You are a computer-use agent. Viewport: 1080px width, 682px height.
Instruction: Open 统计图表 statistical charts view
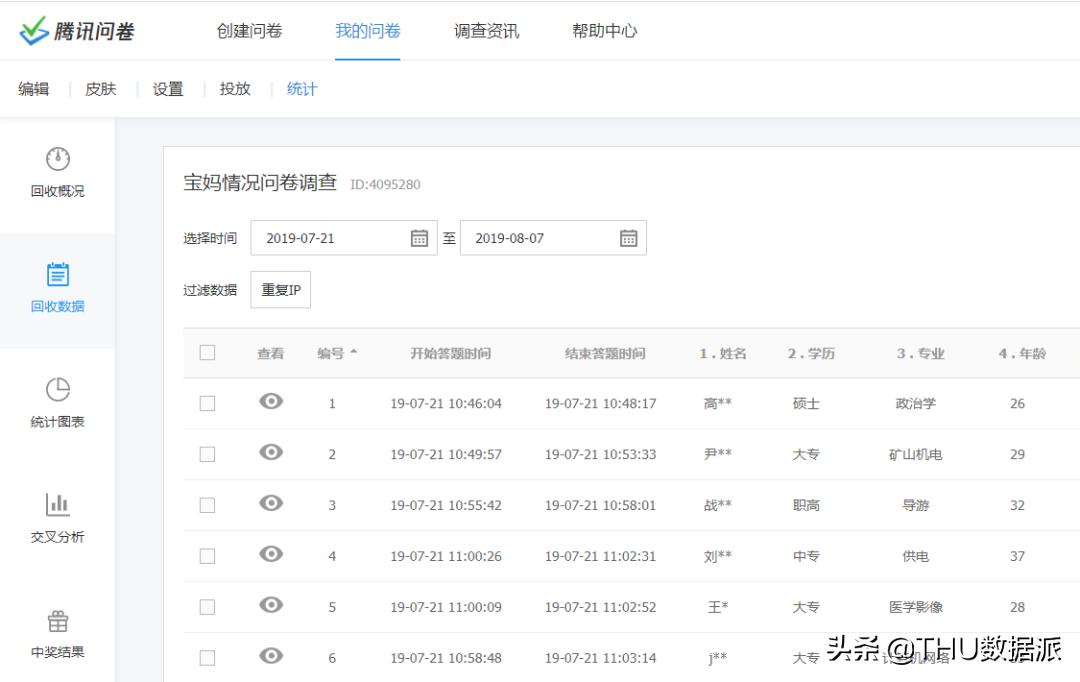pos(57,405)
